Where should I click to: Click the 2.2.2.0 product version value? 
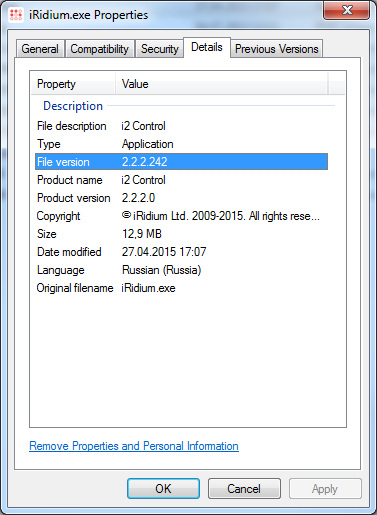[138, 198]
